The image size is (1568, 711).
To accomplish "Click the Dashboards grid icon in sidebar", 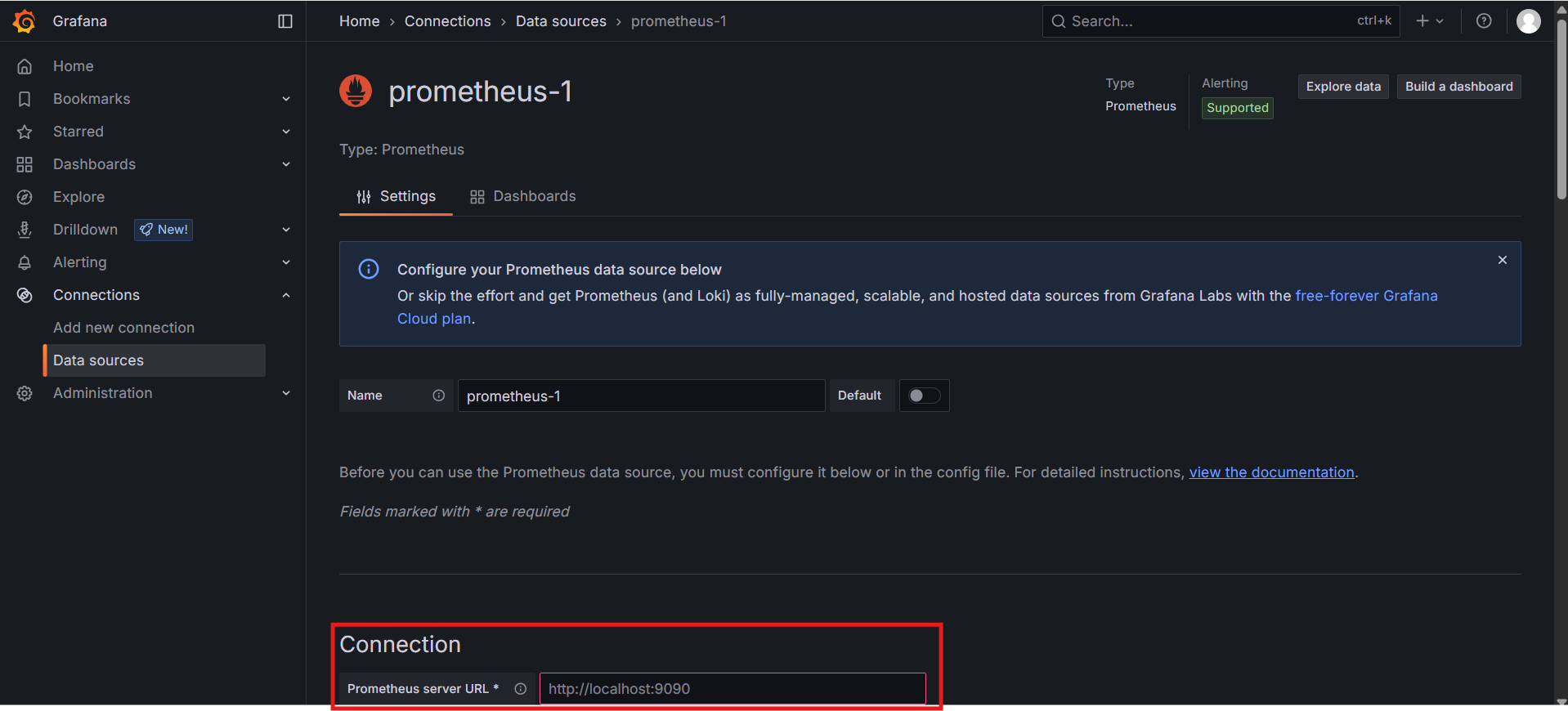I will click(x=25, y=164).
